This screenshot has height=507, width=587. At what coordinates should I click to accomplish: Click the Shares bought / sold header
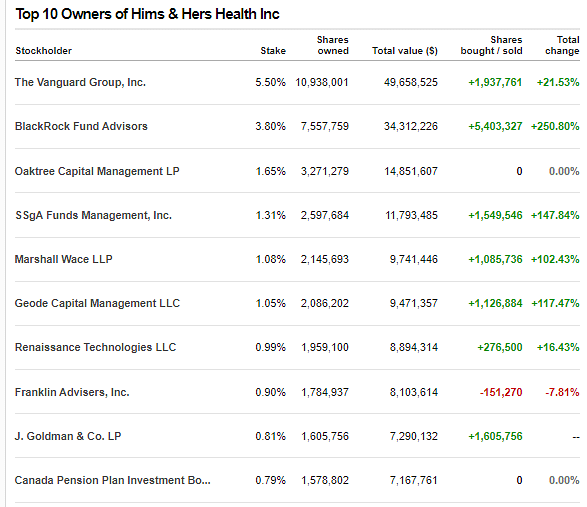point(491,45)
